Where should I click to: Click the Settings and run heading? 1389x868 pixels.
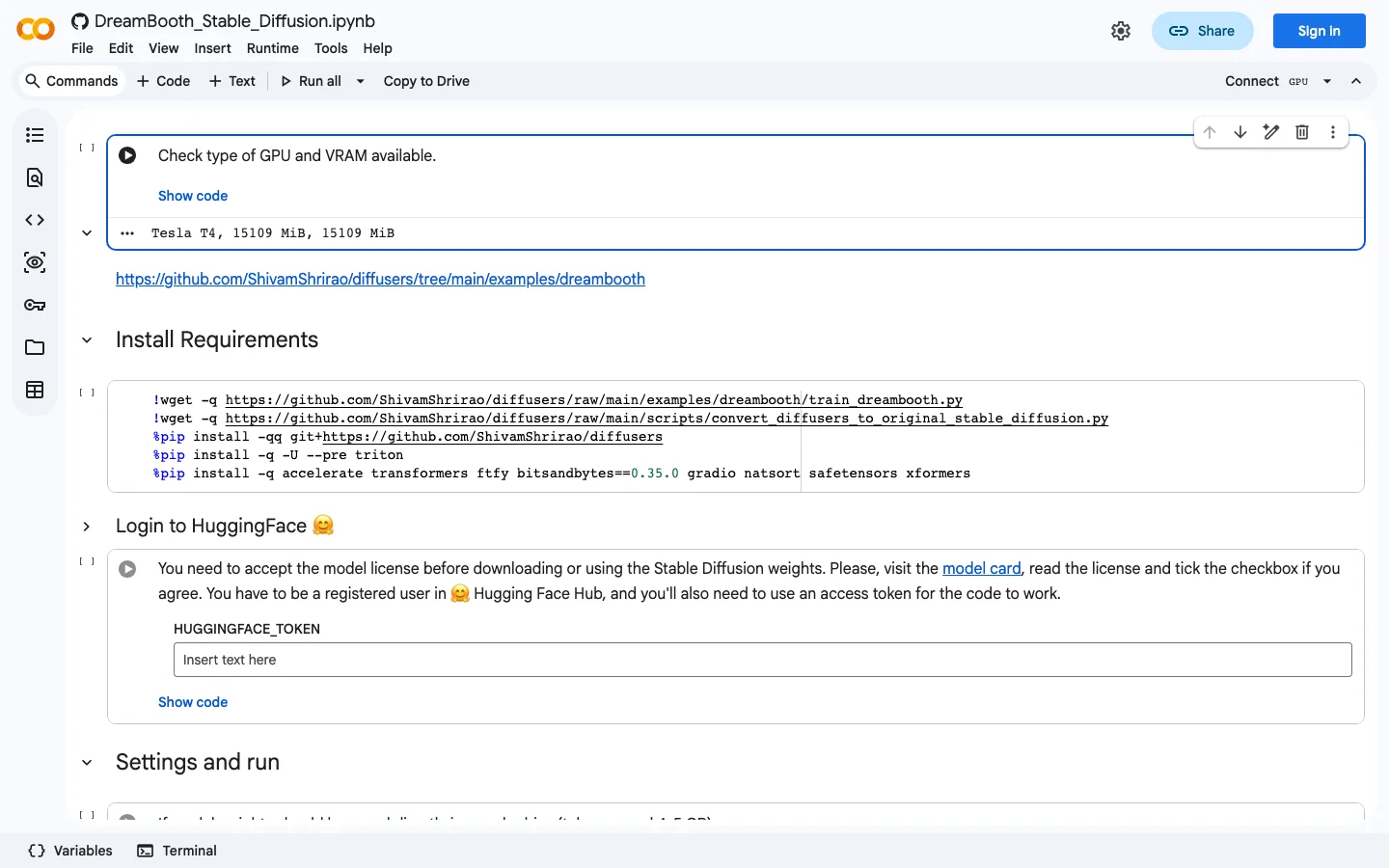(x=198, y=762)
